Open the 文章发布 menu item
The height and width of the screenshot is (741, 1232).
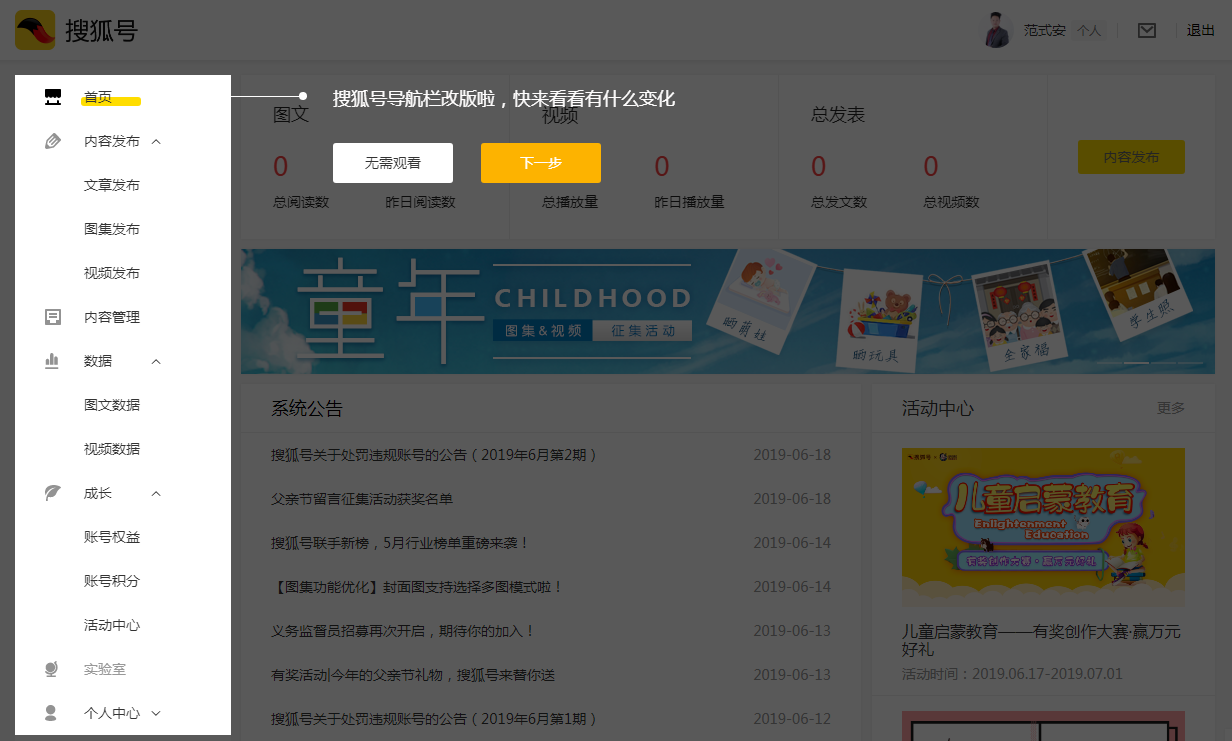point(110,184)
